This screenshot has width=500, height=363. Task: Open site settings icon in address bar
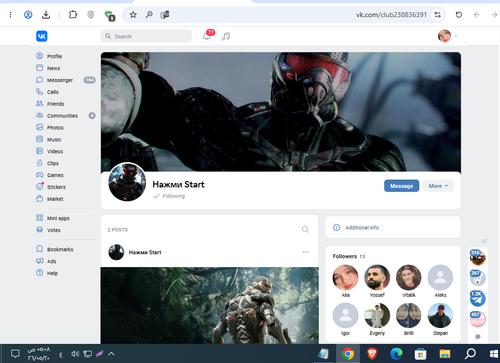point(437,15)
